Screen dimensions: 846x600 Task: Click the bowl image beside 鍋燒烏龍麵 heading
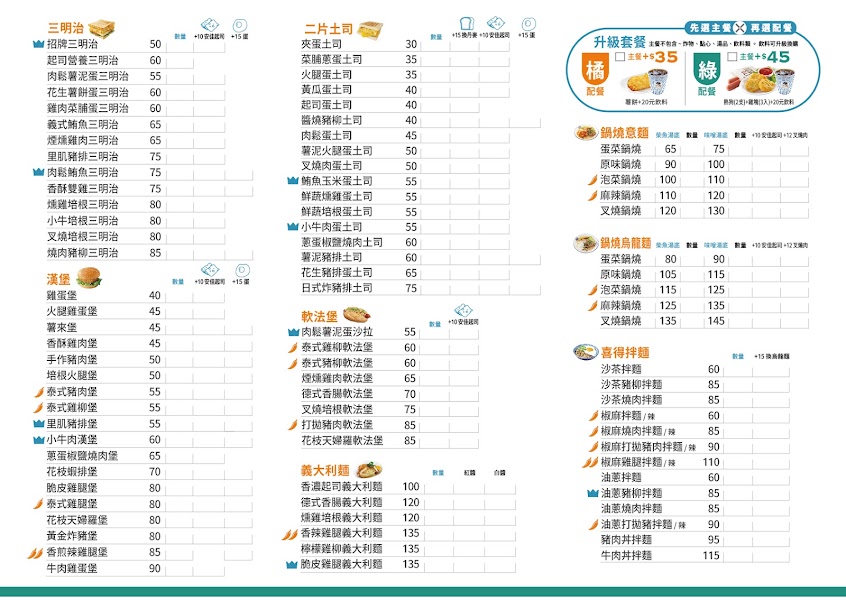click(x=585, y=243)
